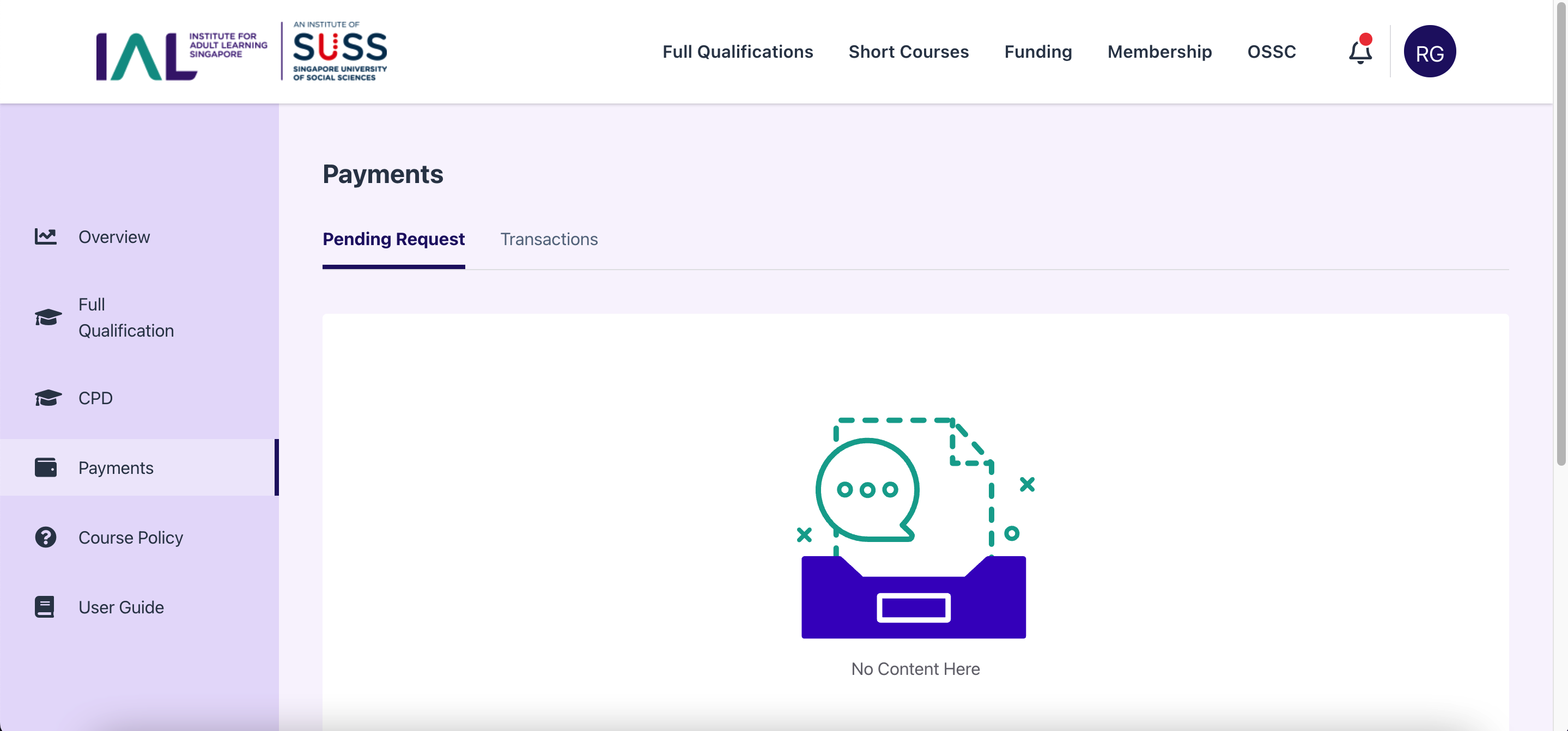Image resolution: width=1568 pixels, height=731 pixels.
Task: Click the 'No Content Here' text
Action: tap(915, 669)
